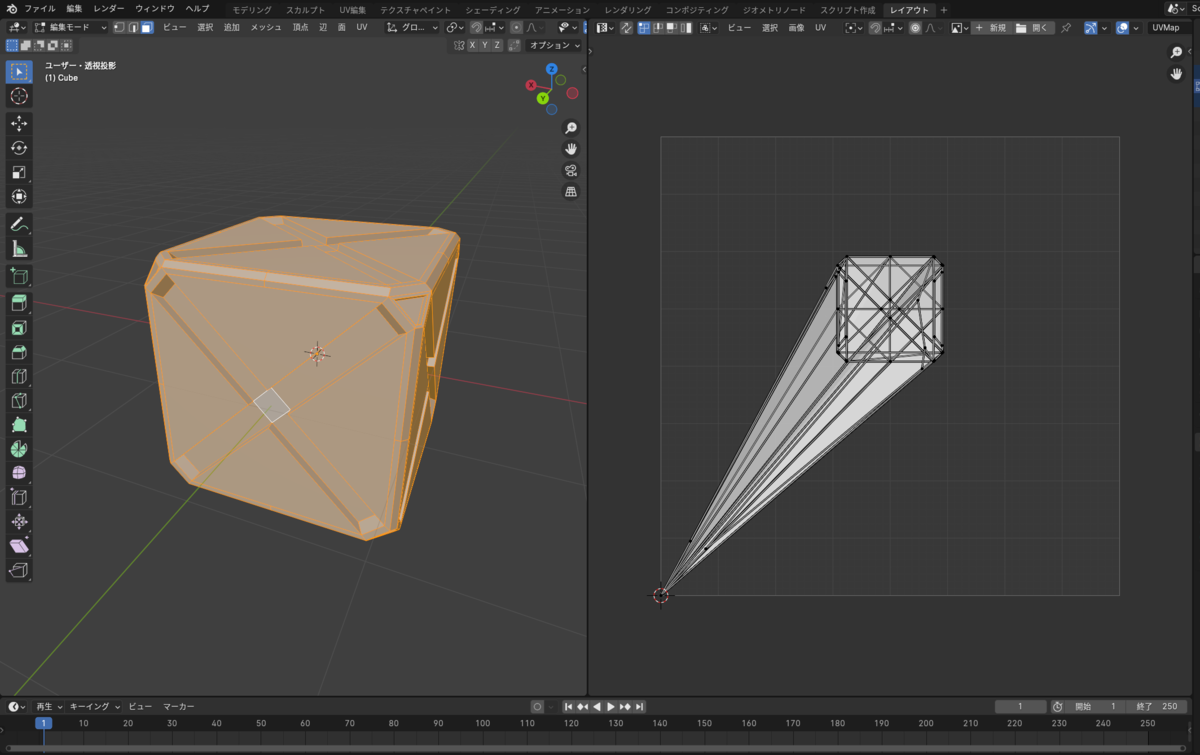Viewport: 1200px width, 755px height.
Task: Click frame 100 on the timeline ruler
Action: pyautogui.click(x=483, y=723)
